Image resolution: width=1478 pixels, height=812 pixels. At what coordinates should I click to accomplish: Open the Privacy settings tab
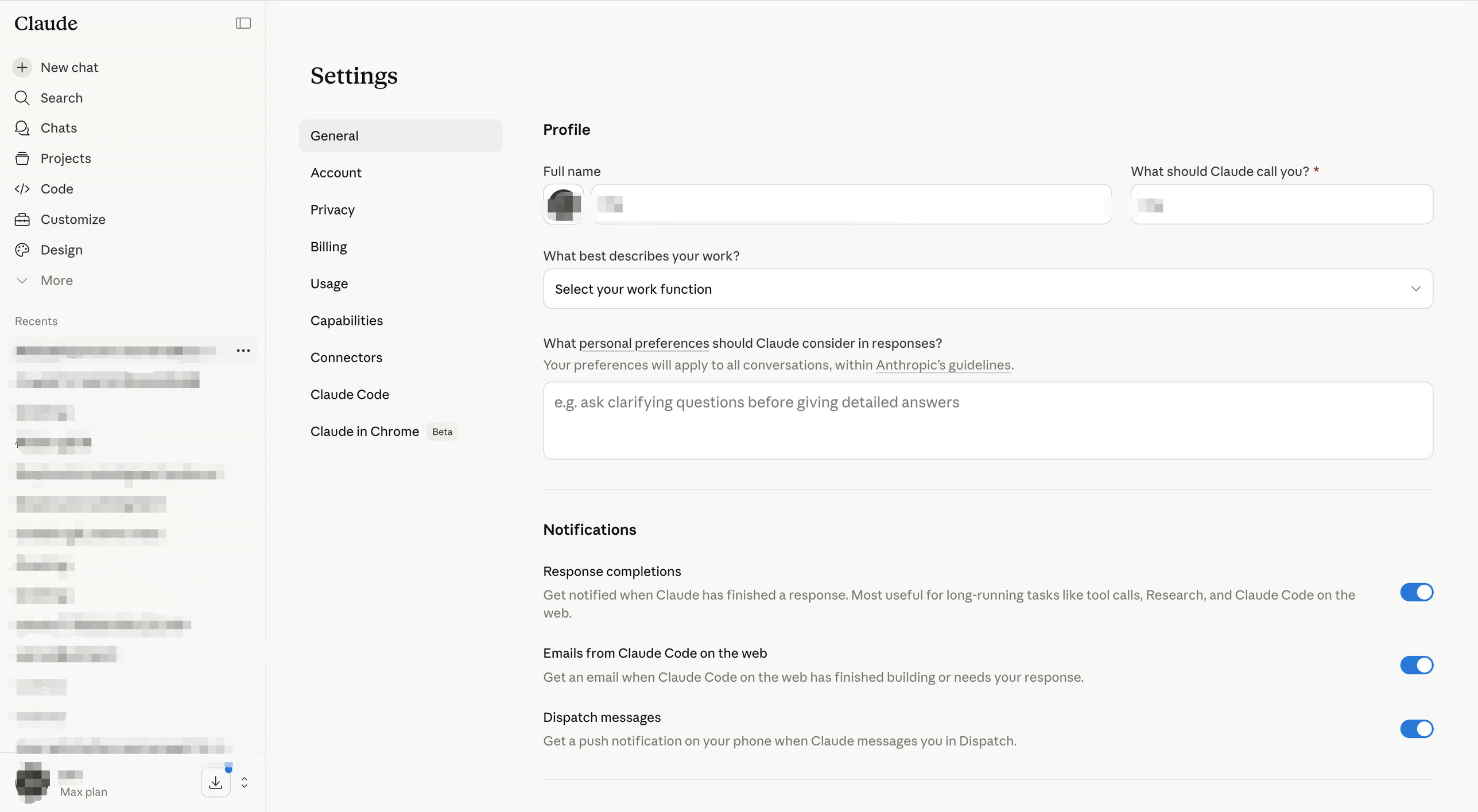click(x=401, y=209)
